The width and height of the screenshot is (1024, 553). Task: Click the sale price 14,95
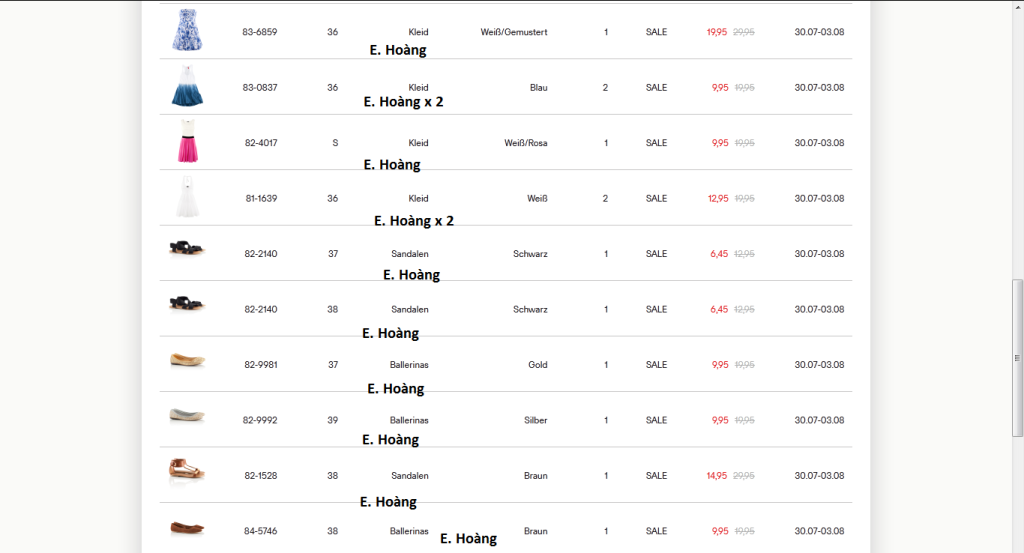tap(717, 476)
